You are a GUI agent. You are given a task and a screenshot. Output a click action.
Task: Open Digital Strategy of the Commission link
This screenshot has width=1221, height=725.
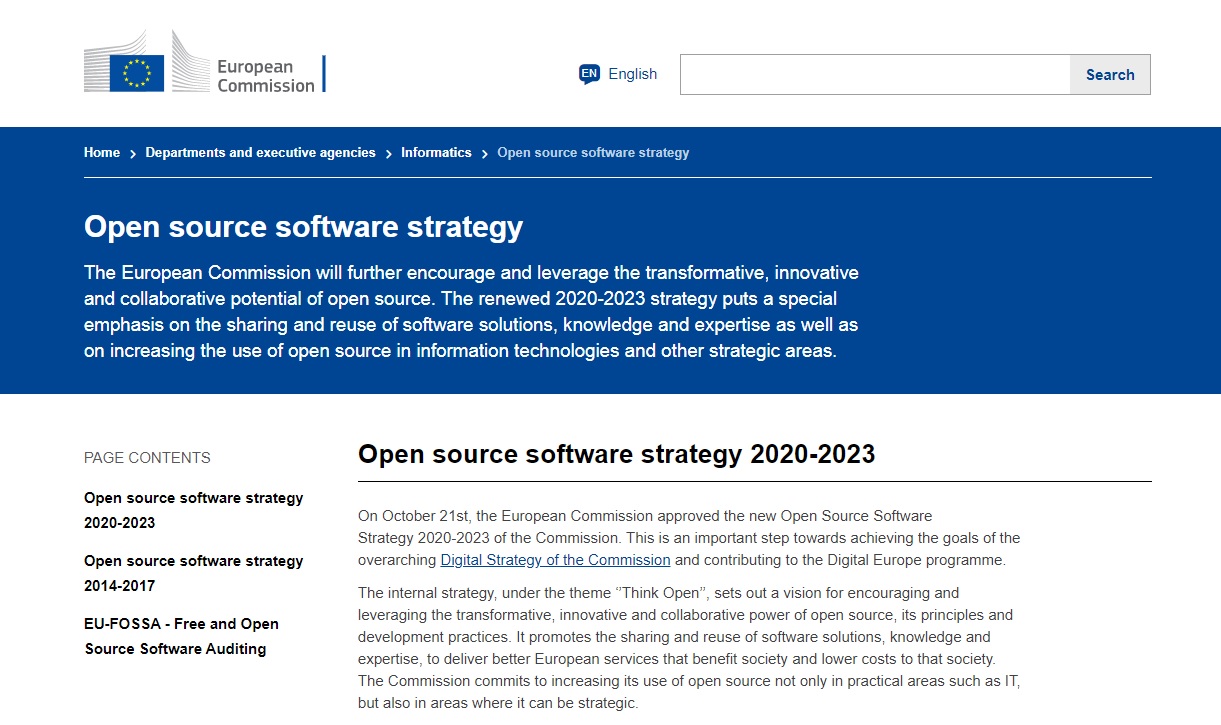click(555, 560)
